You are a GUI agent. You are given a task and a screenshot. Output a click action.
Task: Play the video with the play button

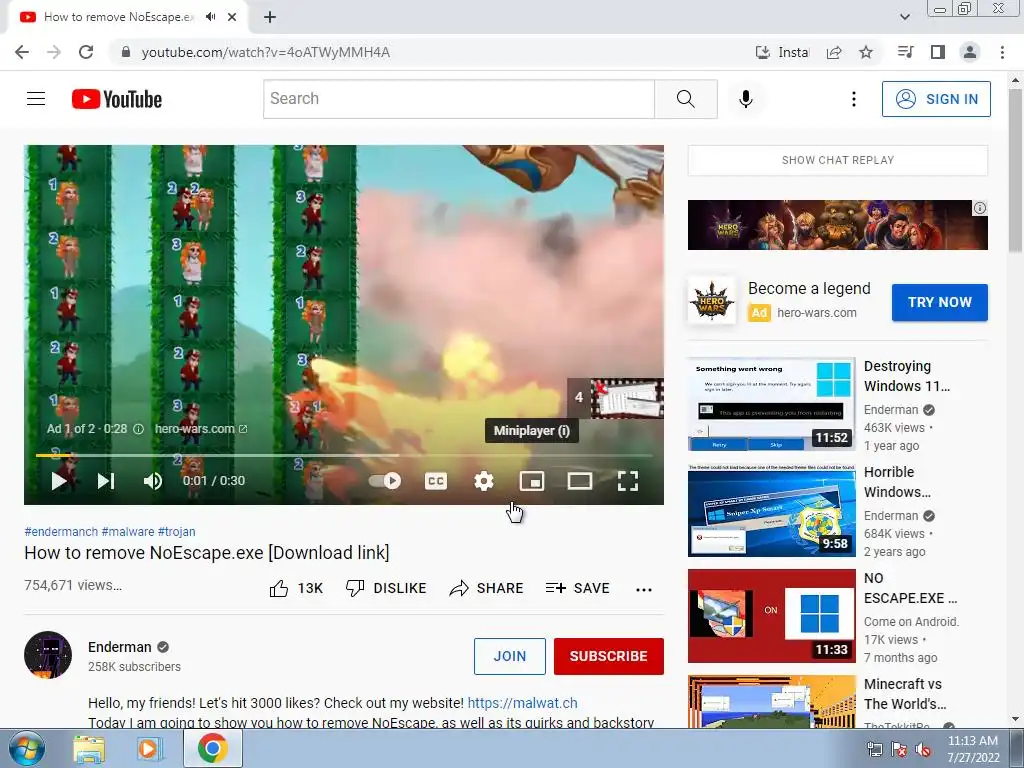(59, 481)
